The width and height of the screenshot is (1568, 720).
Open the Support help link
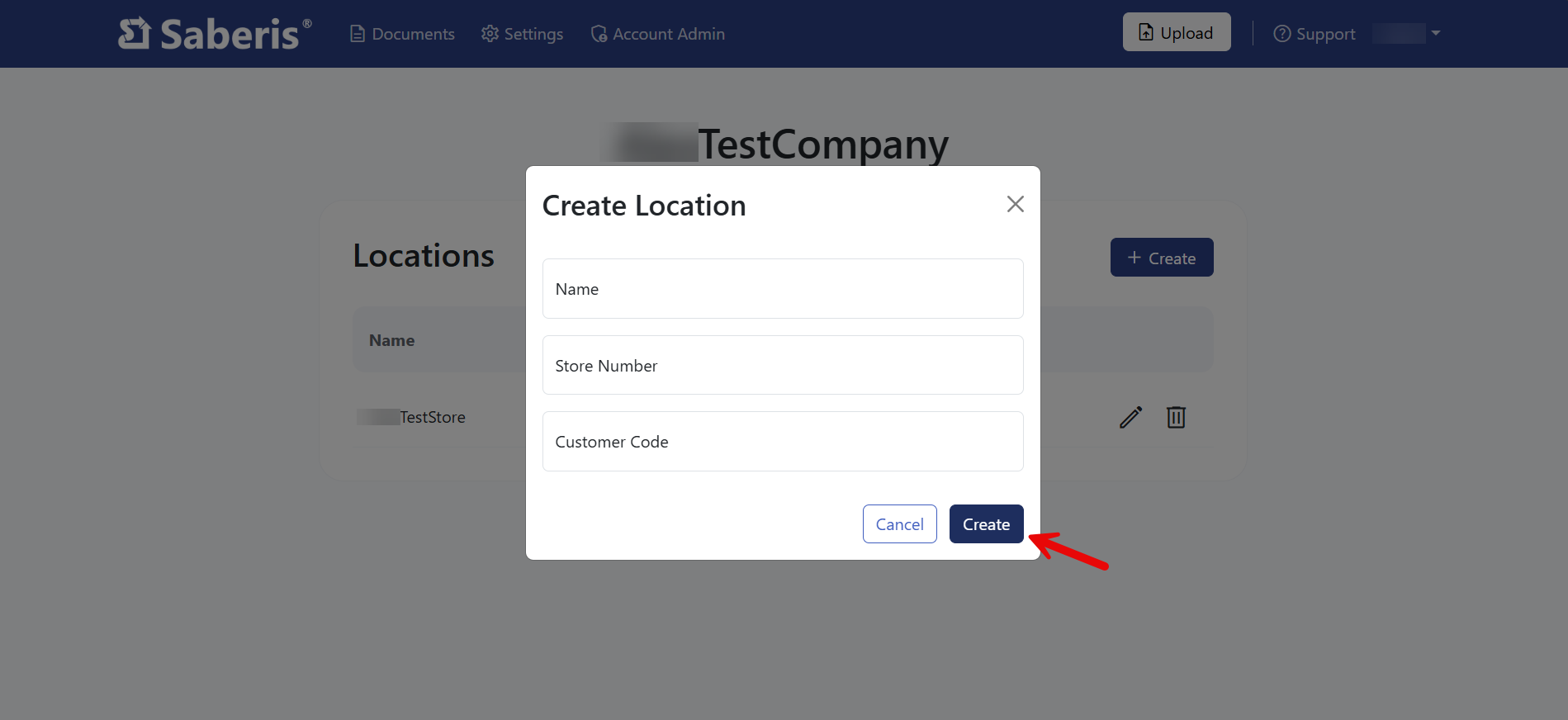(x=1314, y=34)
